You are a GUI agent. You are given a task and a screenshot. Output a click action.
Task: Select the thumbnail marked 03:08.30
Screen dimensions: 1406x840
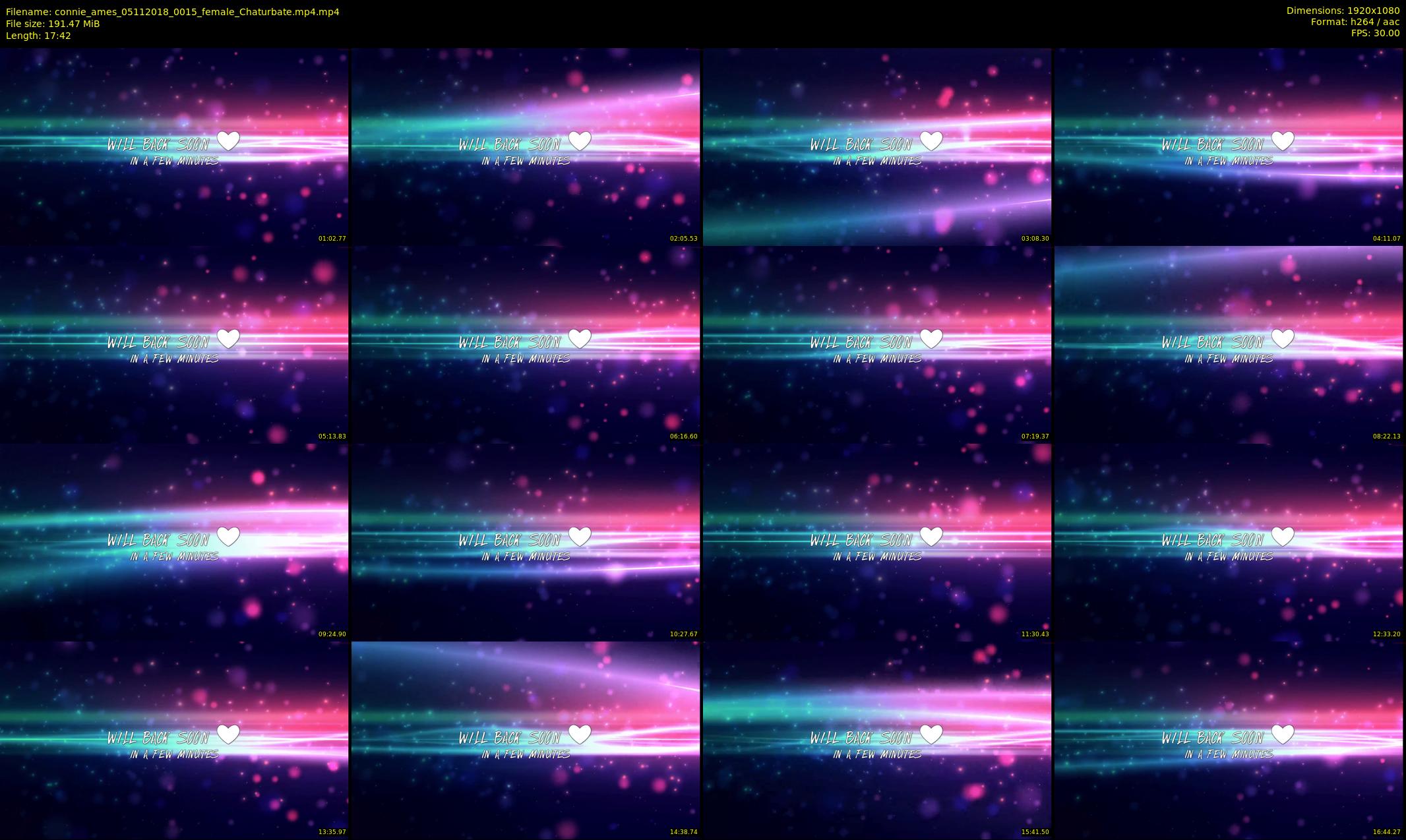(877, 146)
